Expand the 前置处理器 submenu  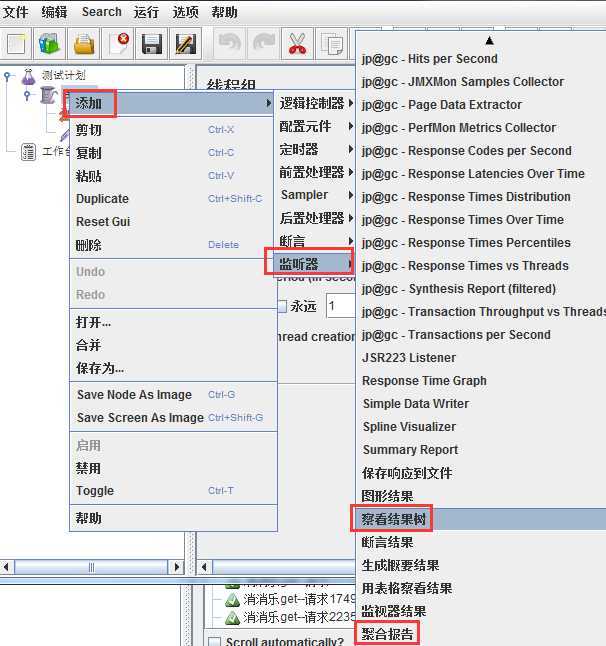(316, 172)
